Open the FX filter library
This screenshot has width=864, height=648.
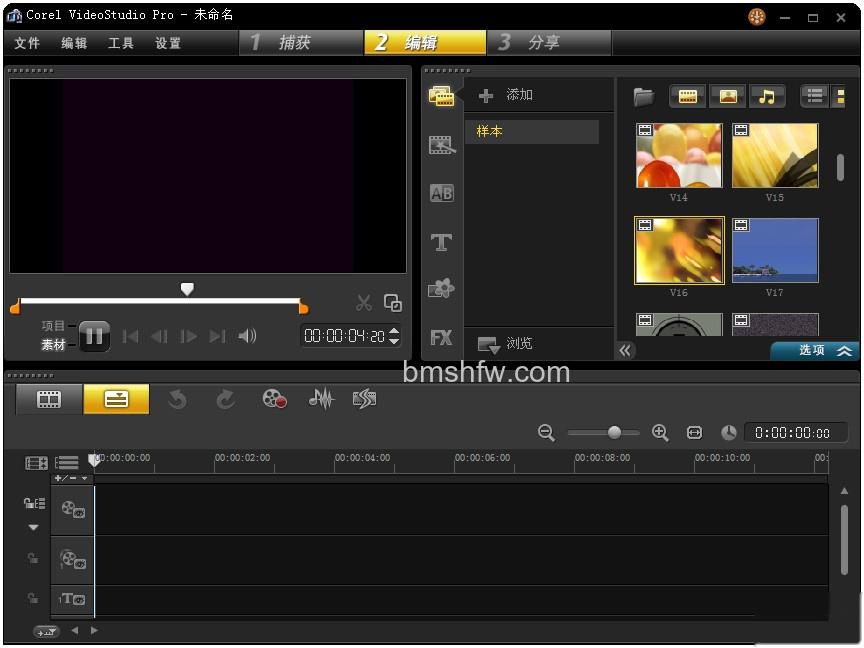coord(441,337)
